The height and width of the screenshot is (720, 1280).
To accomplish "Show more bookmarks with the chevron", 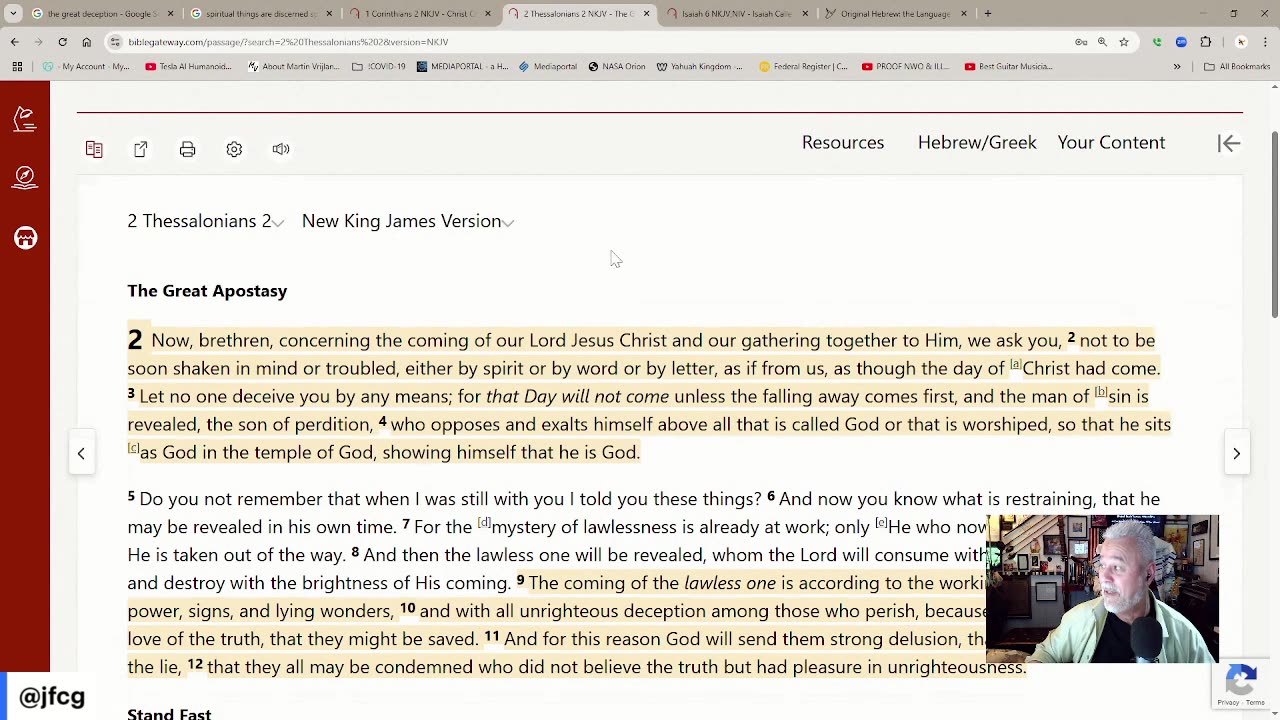I will pos(1177,67).
